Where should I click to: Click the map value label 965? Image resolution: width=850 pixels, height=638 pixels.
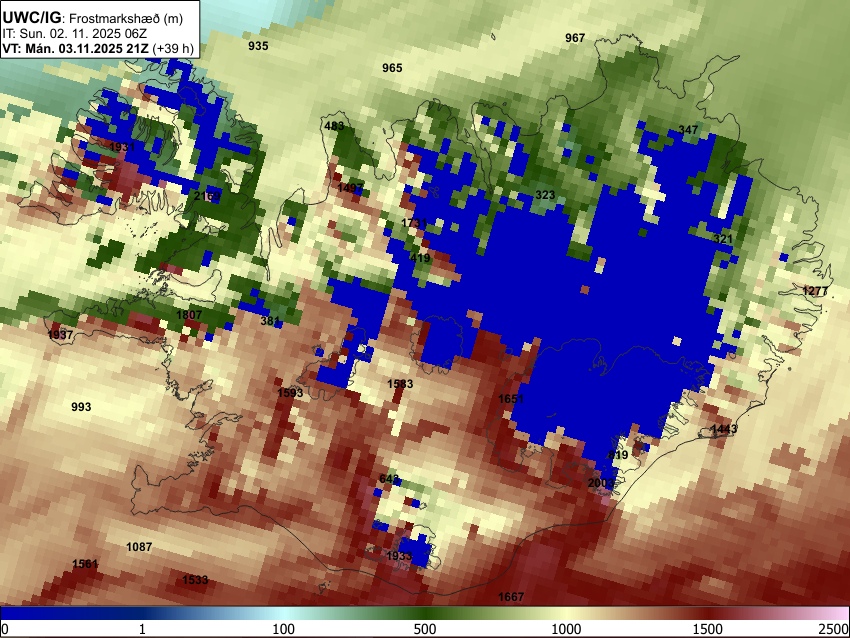(392, 68)
